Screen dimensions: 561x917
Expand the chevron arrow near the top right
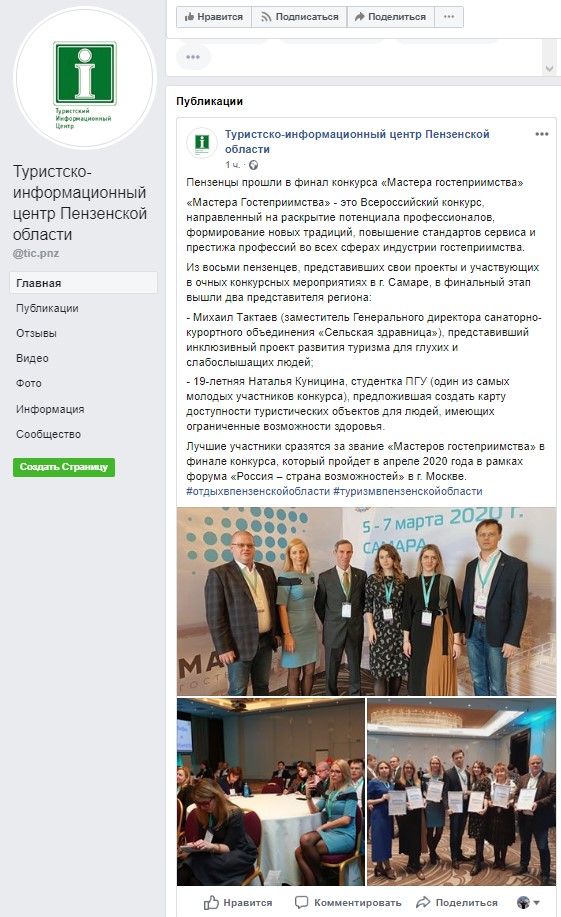[x=549, y=68]
